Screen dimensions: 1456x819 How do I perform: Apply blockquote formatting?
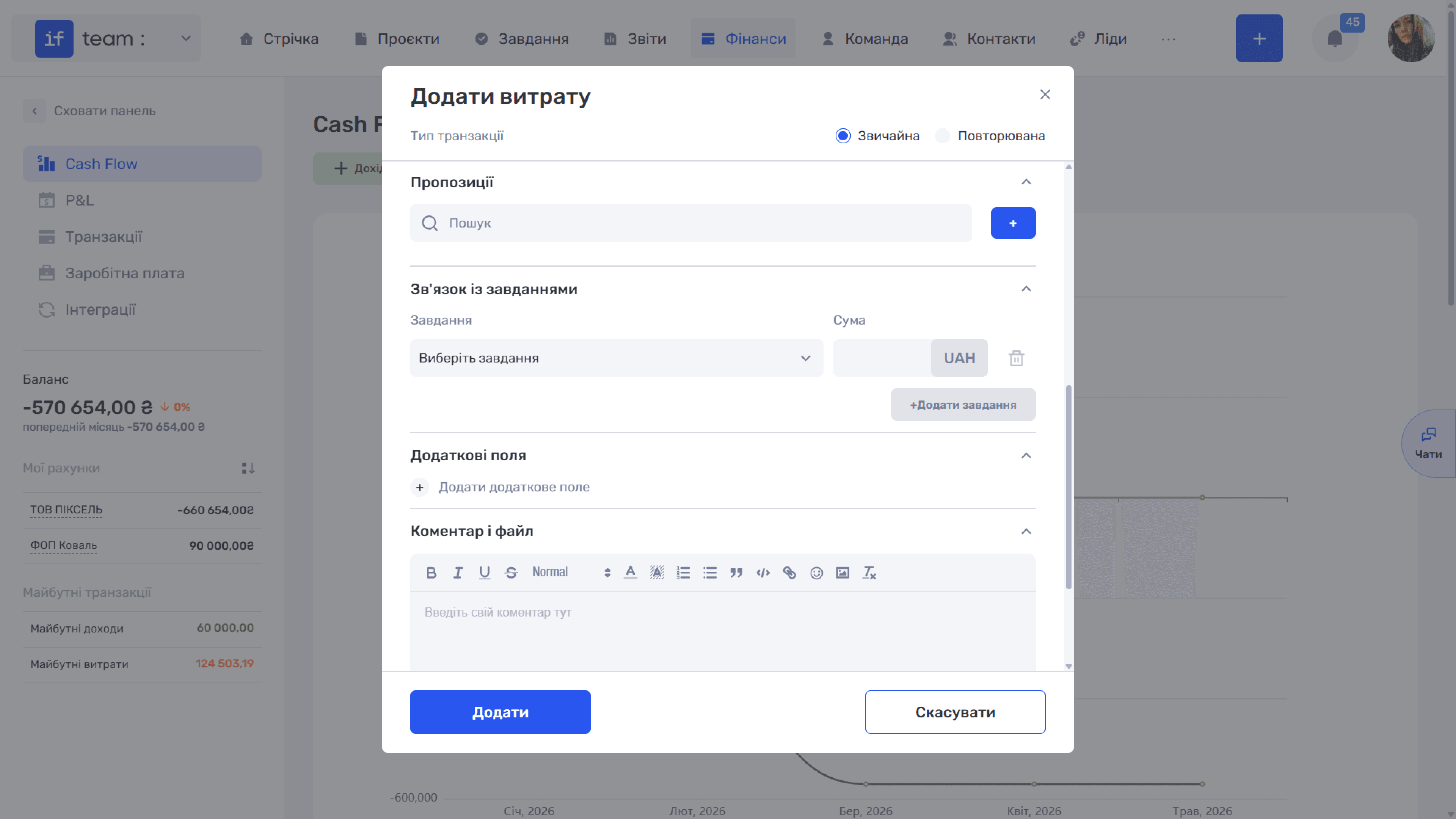point(736,573)
